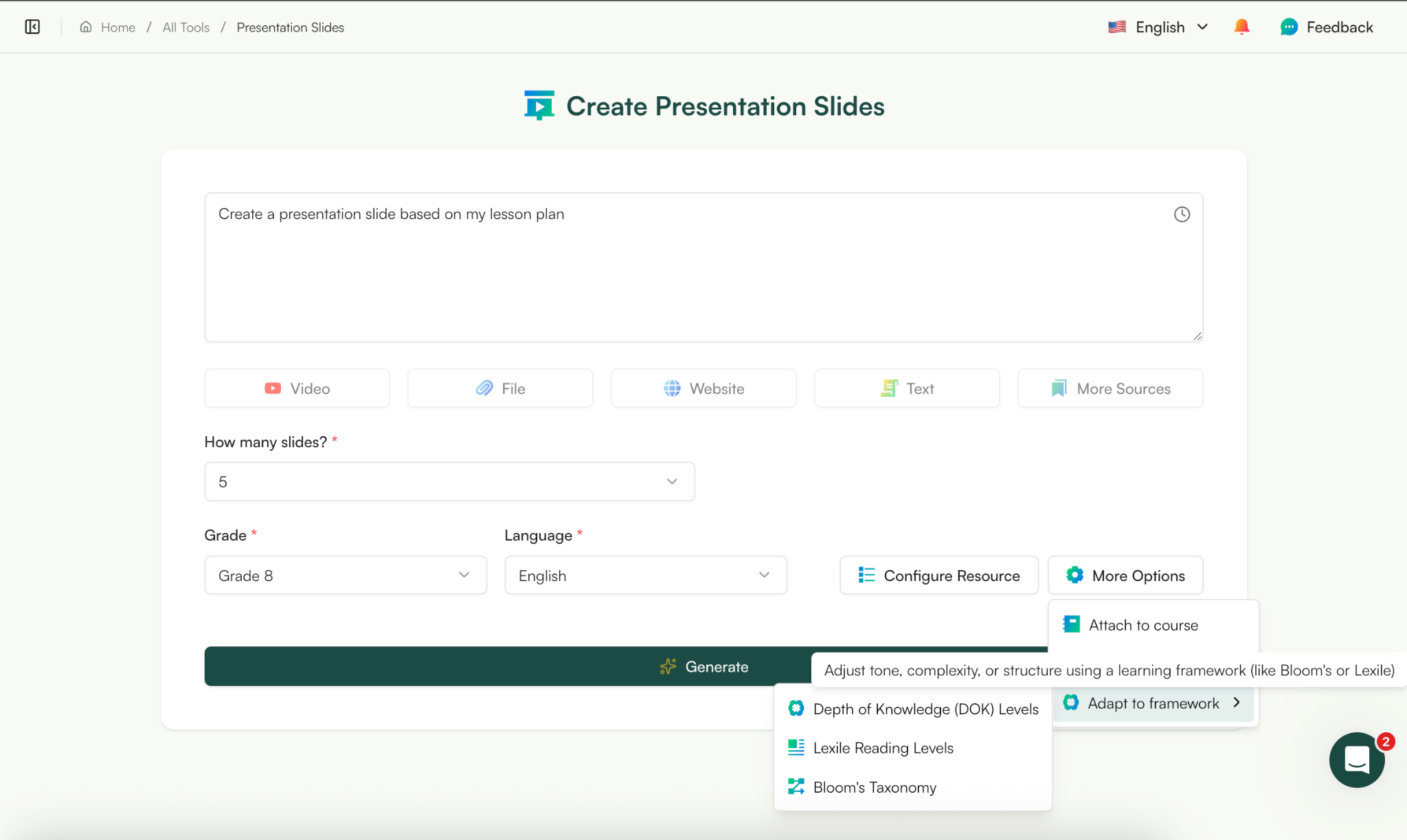The image size is (1407, 840).
Task: Click Configure Resource
Action: (938, 575)
